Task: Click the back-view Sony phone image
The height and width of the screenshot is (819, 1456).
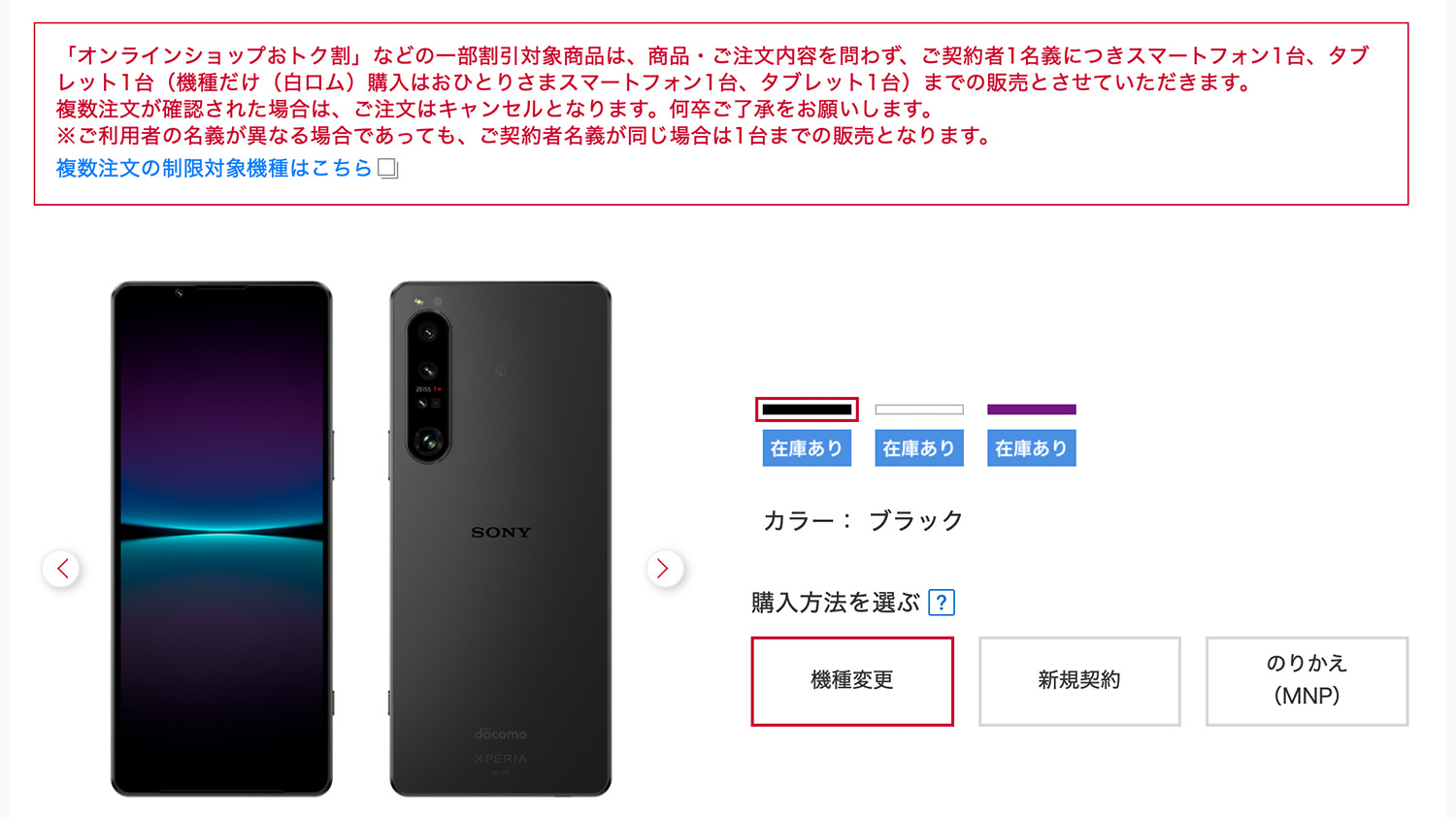Action: [x=501, y=540]
